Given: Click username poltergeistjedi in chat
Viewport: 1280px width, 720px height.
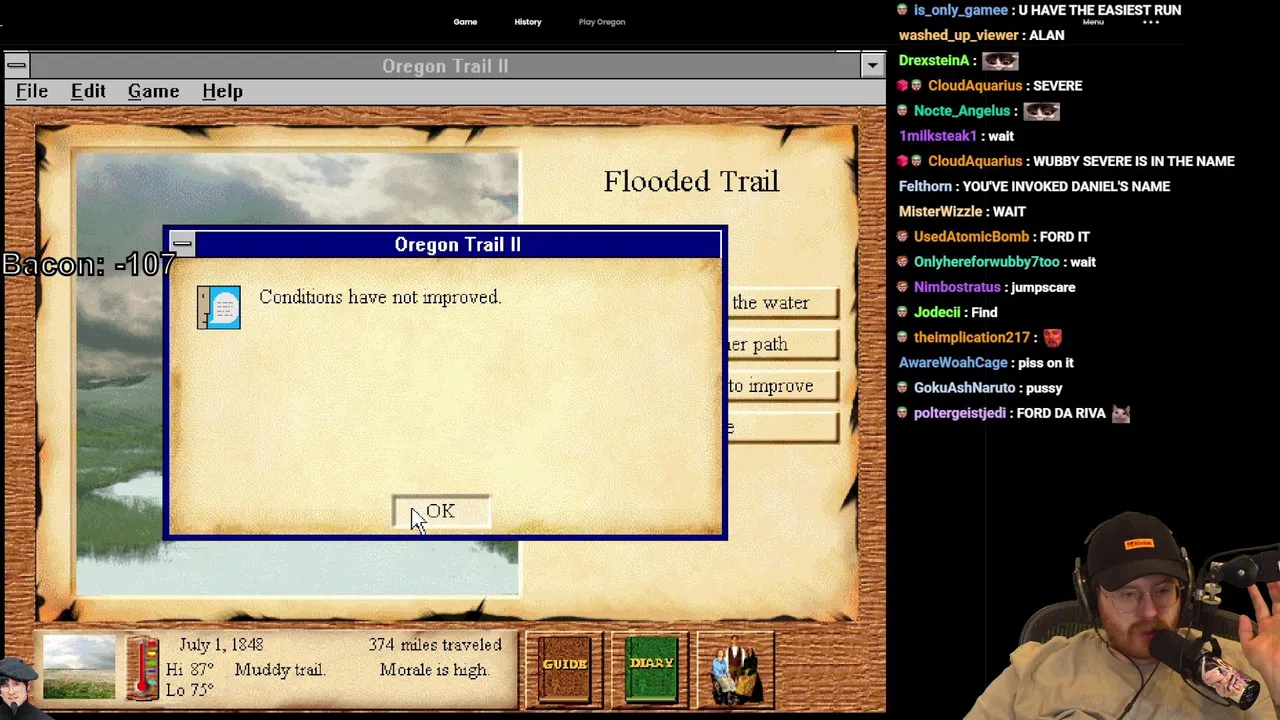Looking at the screenshot, I should tap(960, 413).
